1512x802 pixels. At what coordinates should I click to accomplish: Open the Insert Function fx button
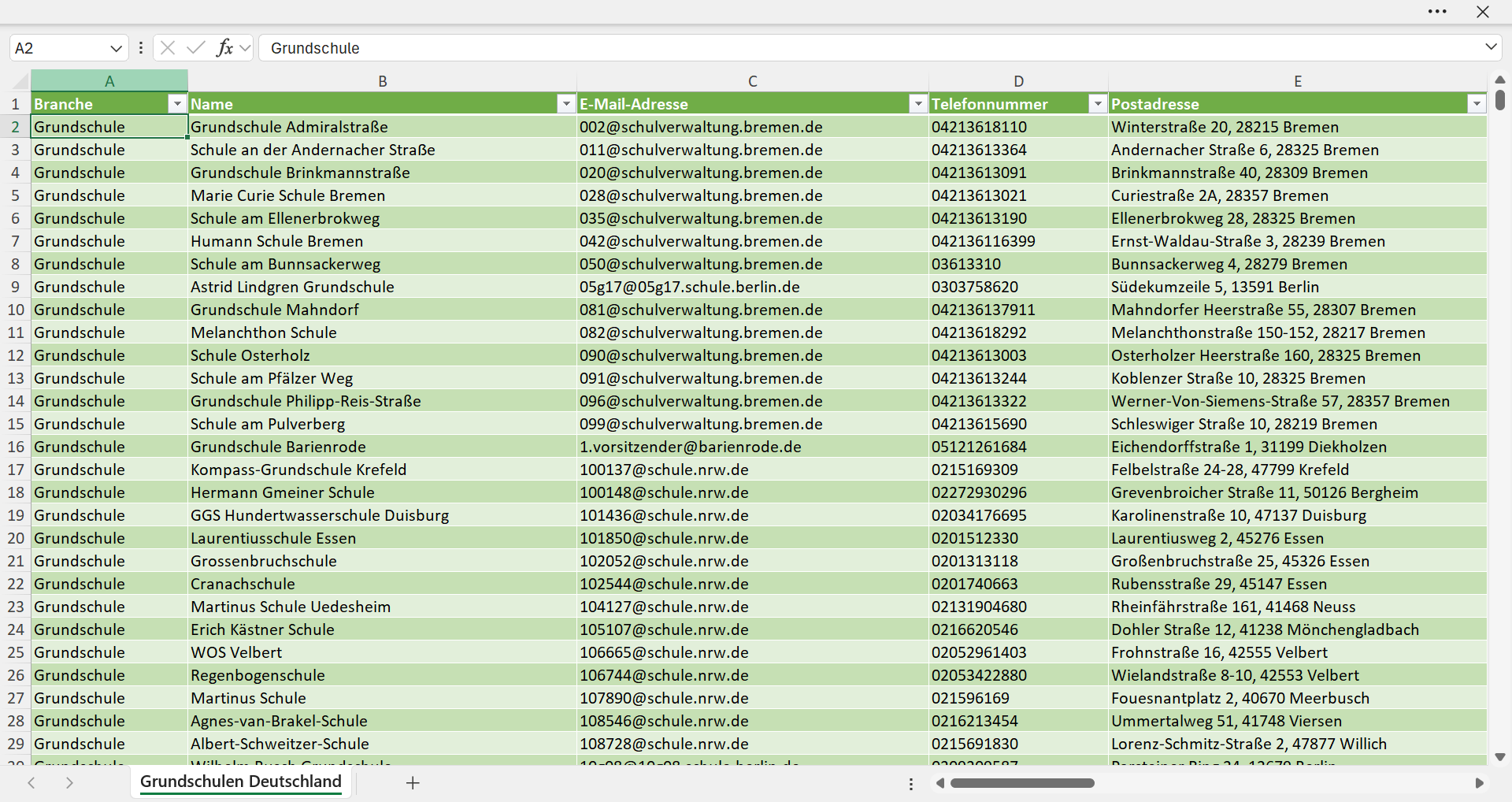pyautogui.click(x=224, y=48)
